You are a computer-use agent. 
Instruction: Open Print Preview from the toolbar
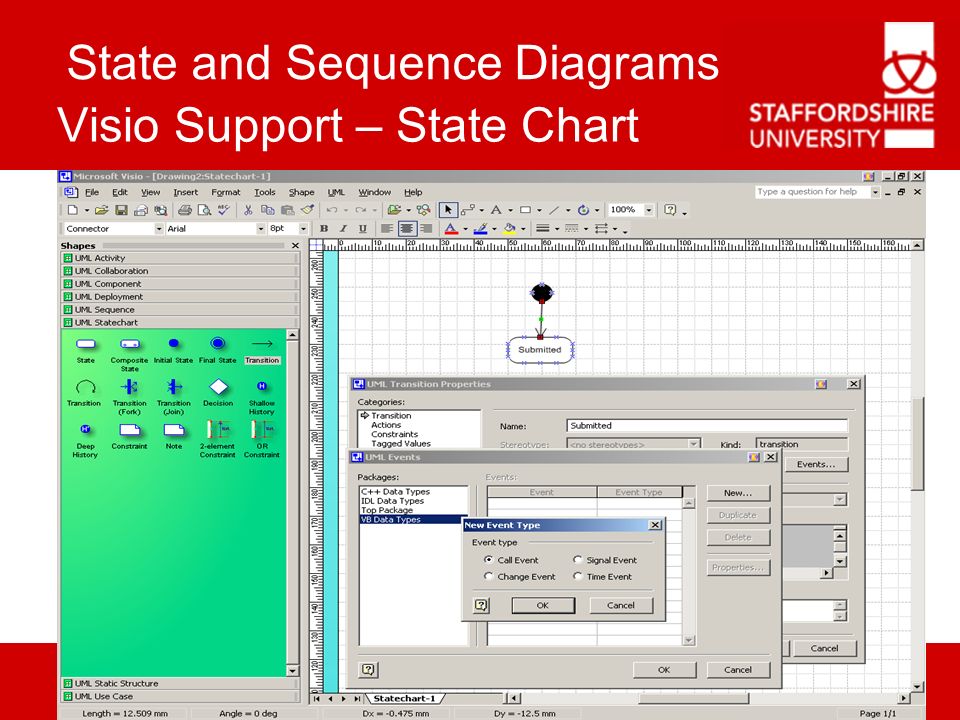[x=204, y=210]
